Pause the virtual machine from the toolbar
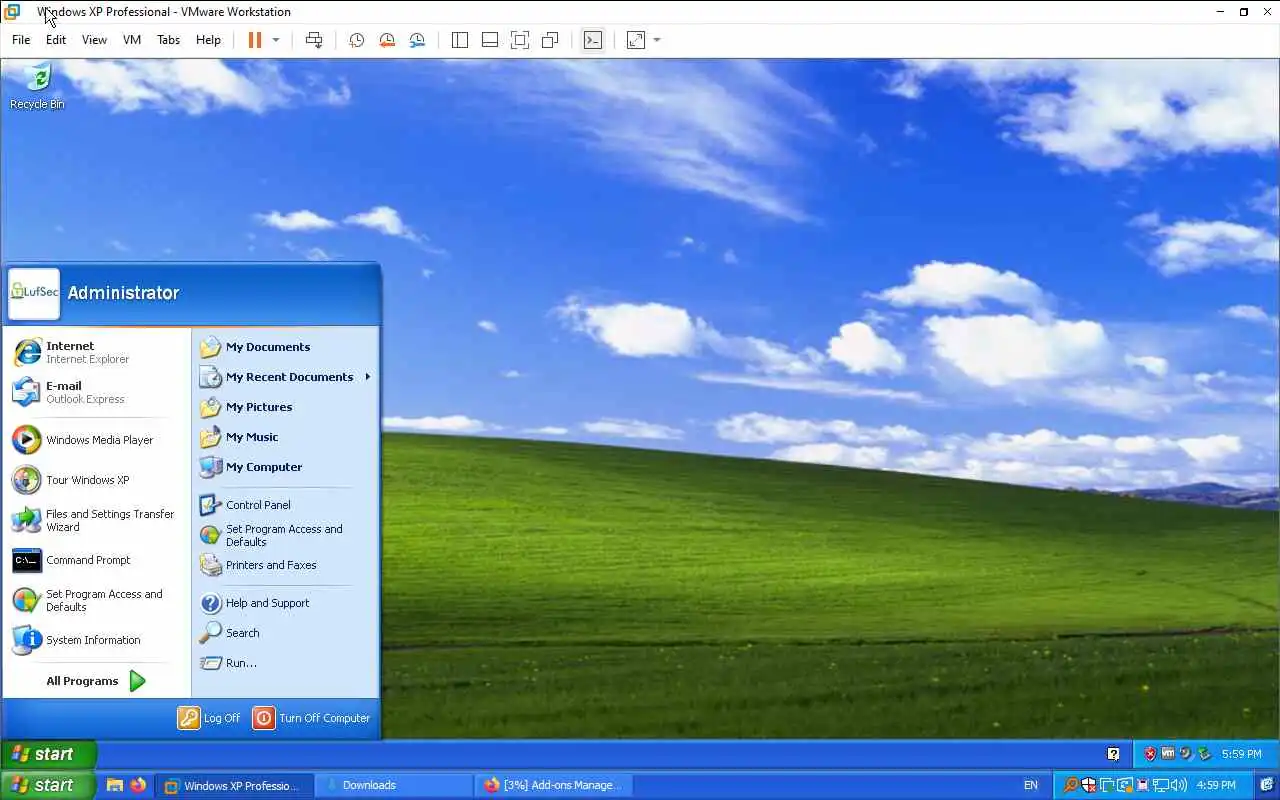The height and width of the screenshot is (800, 1280). click(255, 40)
